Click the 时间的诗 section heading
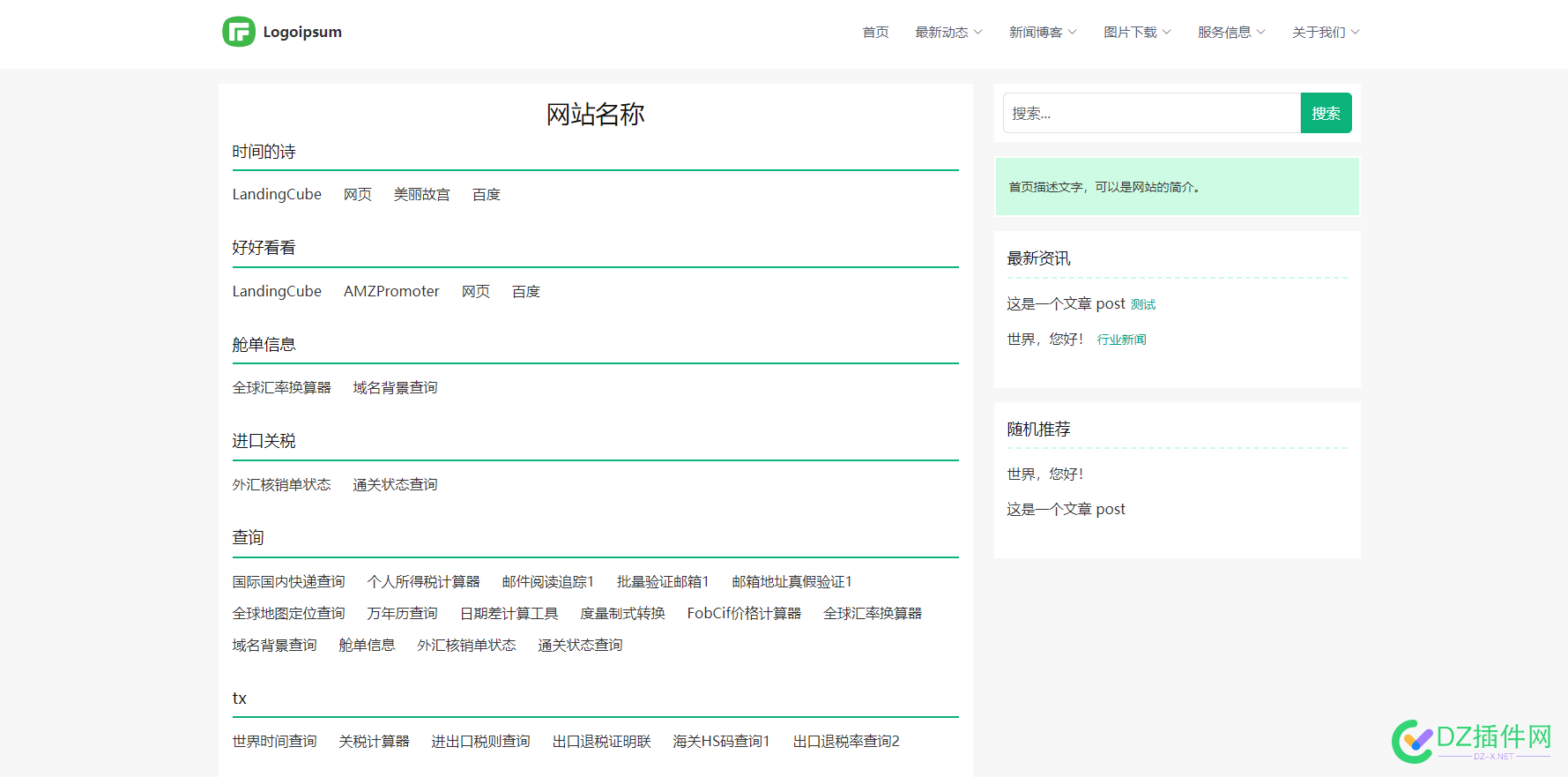Screen dimensions: 1568x777 pos(264,152)
